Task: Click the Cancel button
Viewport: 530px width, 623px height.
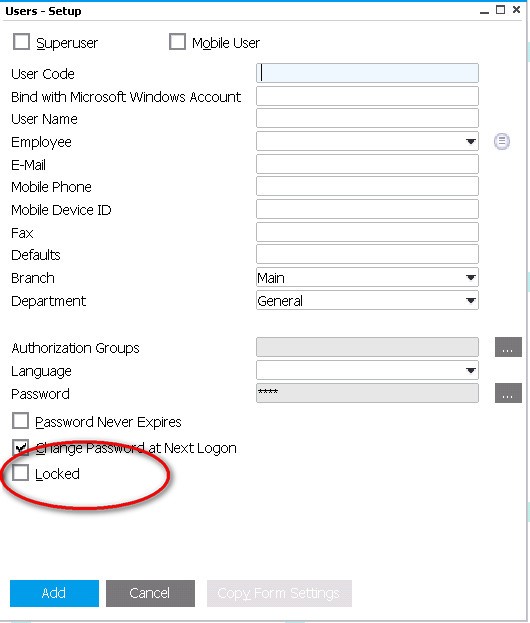Action: coord(150,593)
